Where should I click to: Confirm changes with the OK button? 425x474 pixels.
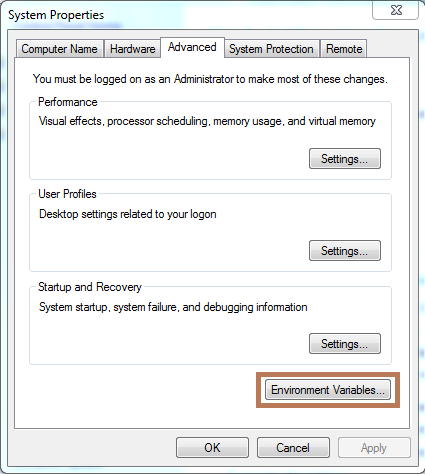212,448
